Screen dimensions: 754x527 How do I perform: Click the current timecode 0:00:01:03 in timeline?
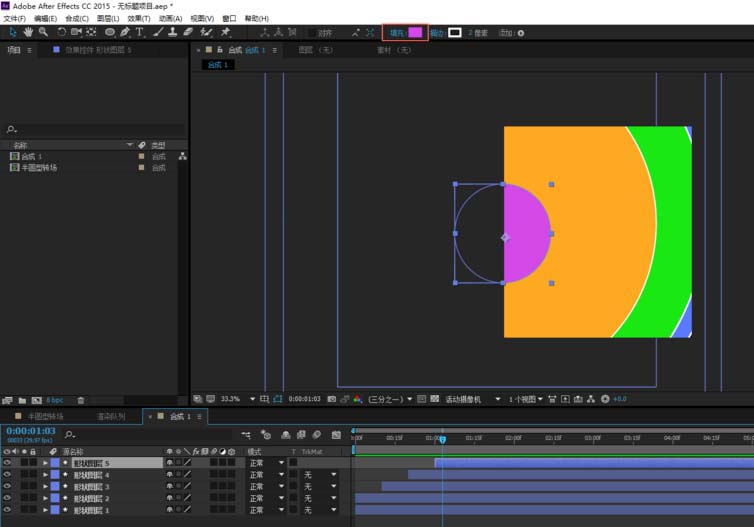(x=31, y=431)
